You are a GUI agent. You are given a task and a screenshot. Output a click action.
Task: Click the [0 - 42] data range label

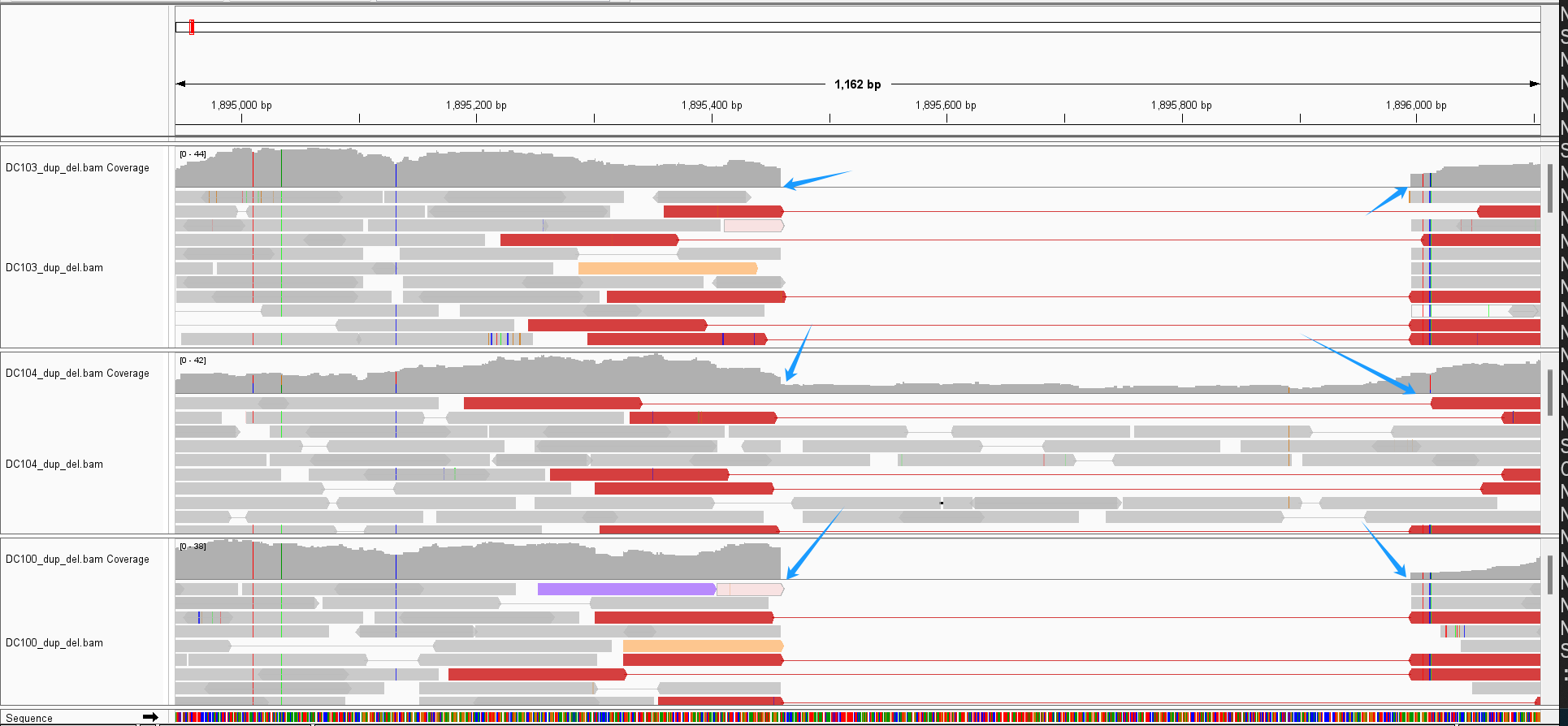193,360
